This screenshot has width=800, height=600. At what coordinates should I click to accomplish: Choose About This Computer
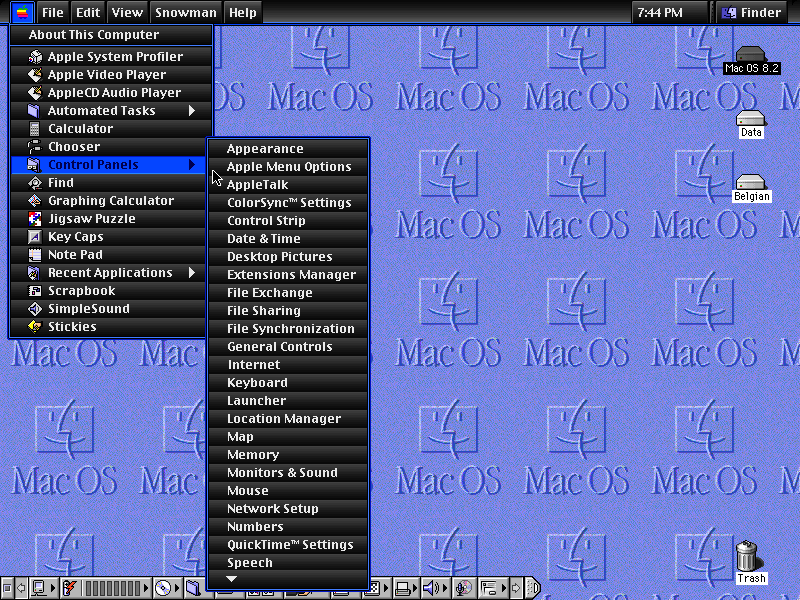click(x=111, y=35)
